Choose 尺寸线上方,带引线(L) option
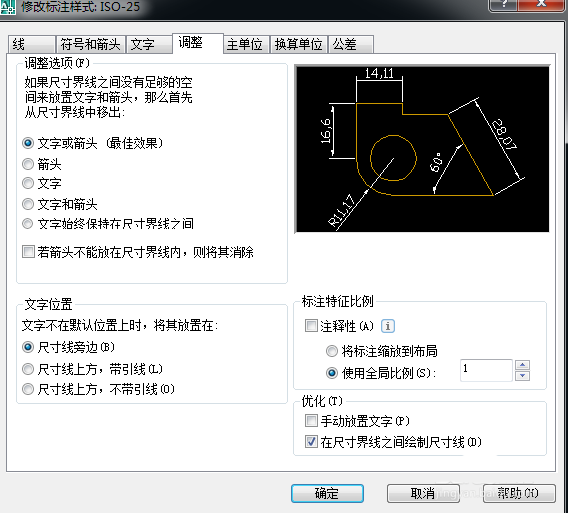This screenshot has height=513, width=568. [28, 369]
